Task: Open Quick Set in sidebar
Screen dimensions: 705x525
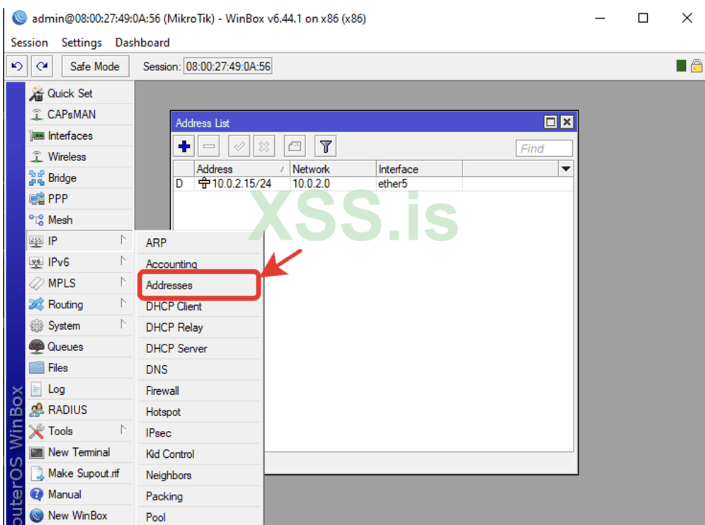Action: (80, 93)
